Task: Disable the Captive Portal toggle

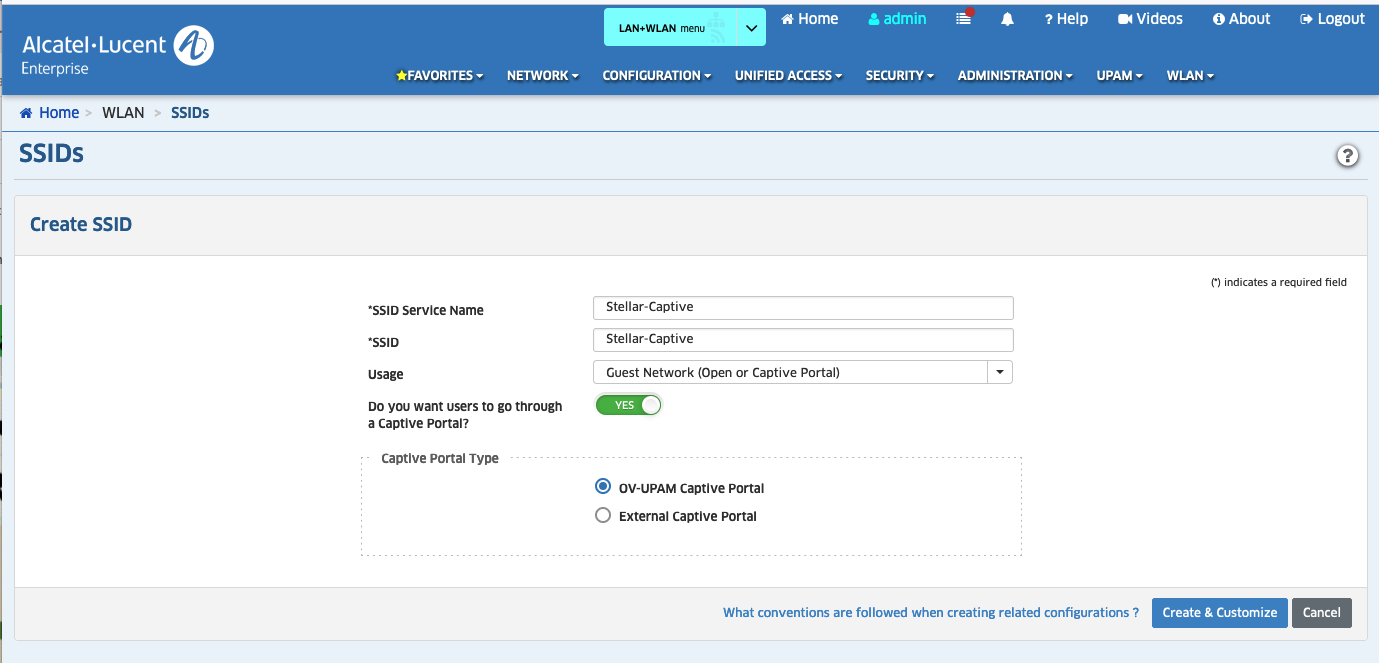Action: (628, 405)
